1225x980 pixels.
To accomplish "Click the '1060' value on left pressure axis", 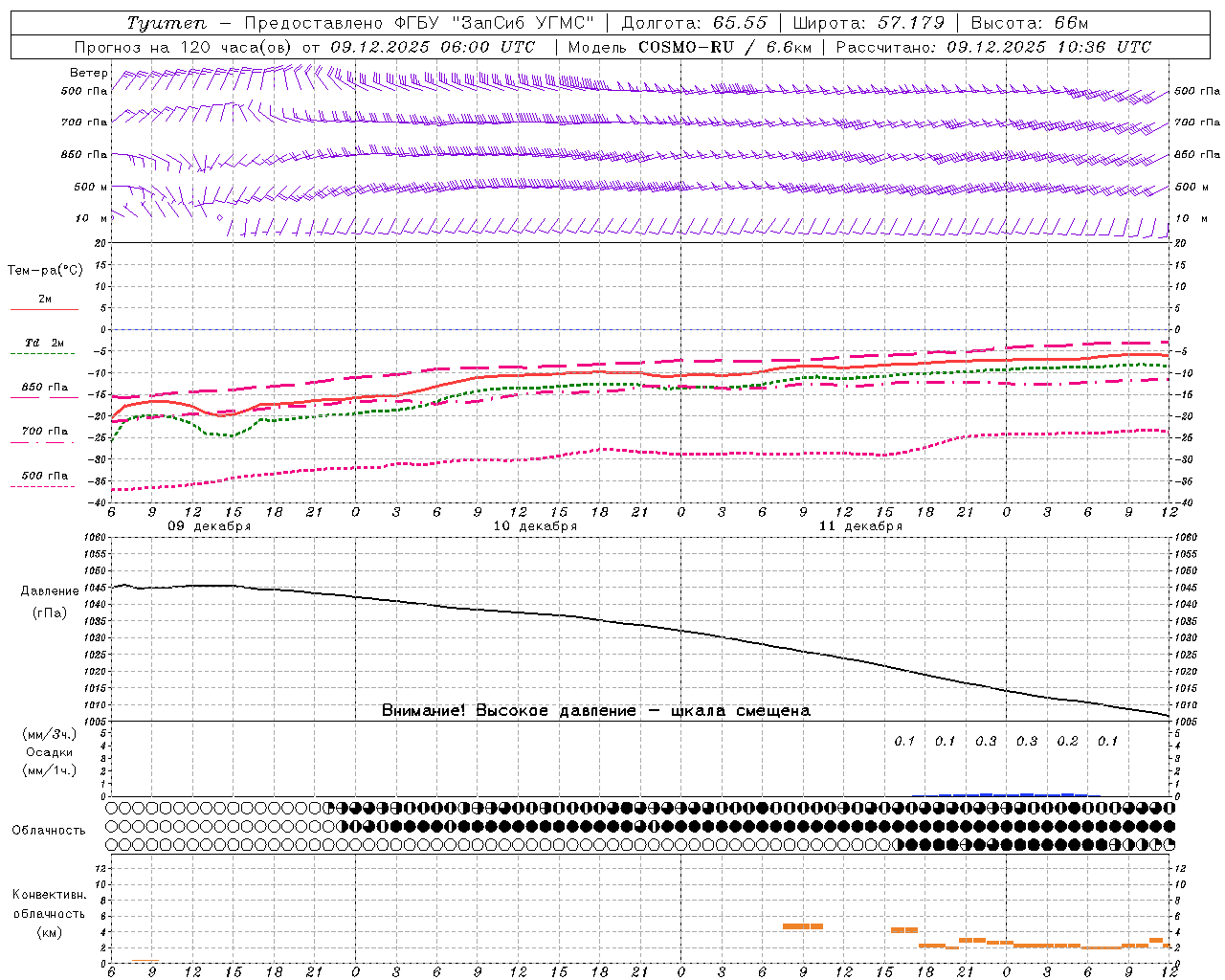I will click(x=94, y=537).
